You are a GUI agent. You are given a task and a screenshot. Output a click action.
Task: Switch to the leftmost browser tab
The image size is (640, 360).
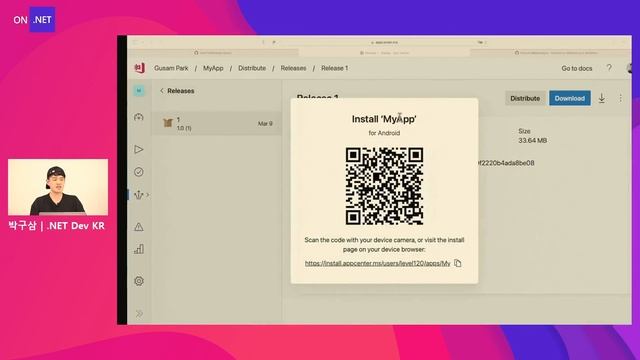[213, 53]
